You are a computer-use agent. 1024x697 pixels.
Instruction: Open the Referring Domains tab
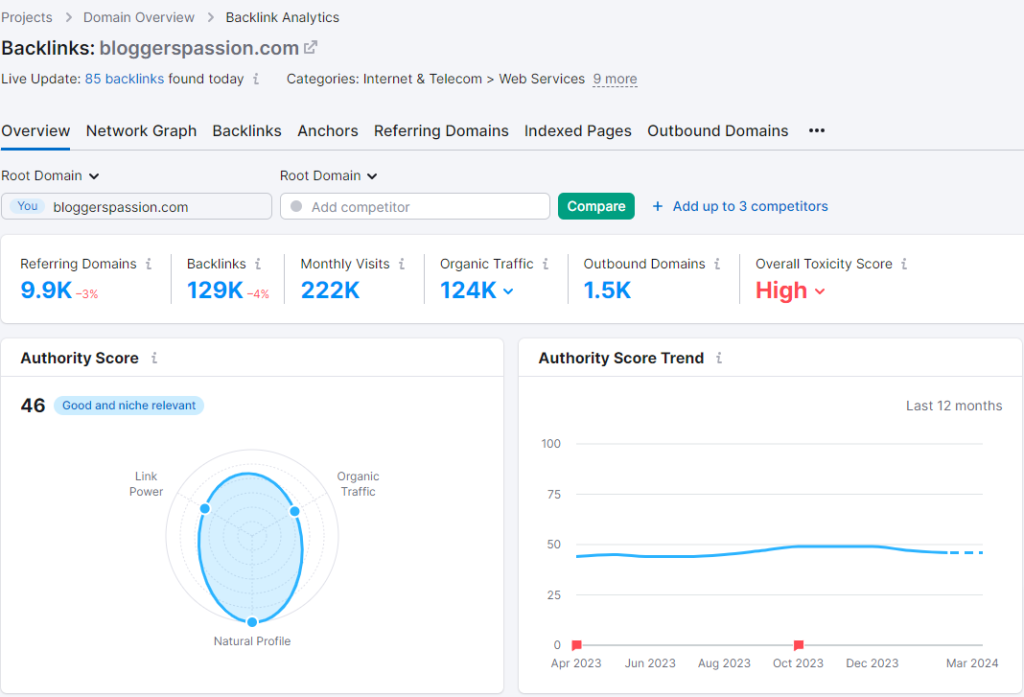click(441, 131)
